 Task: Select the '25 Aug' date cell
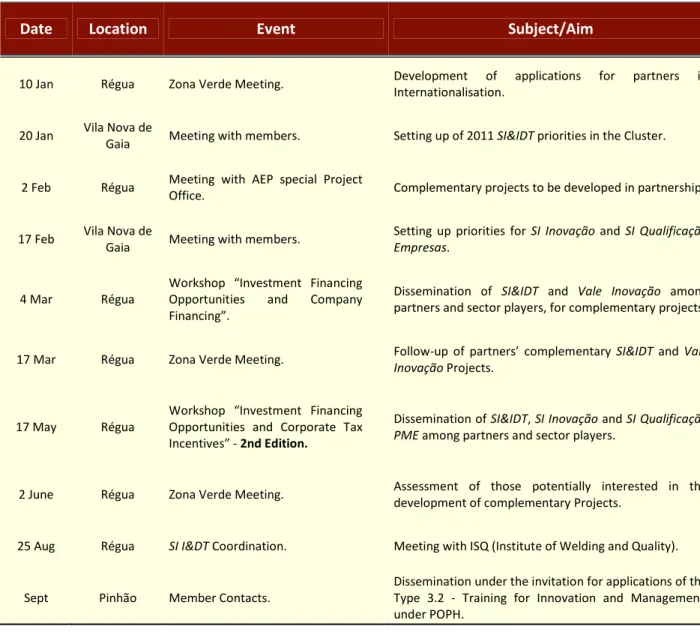36,546
